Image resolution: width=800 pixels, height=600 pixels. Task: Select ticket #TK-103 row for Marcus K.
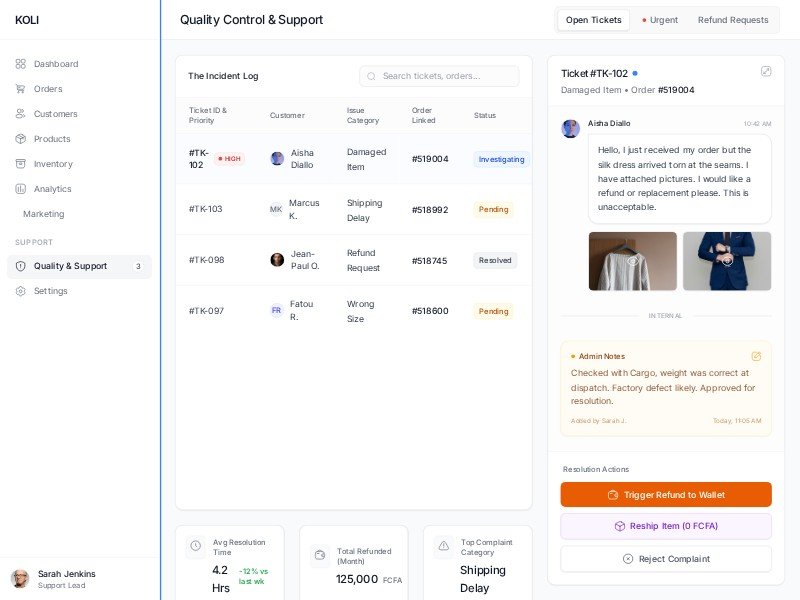[353, 209]
